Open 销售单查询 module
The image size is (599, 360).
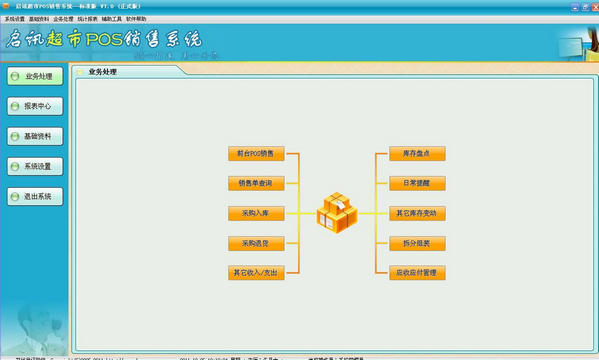click(x=256, y=183)
